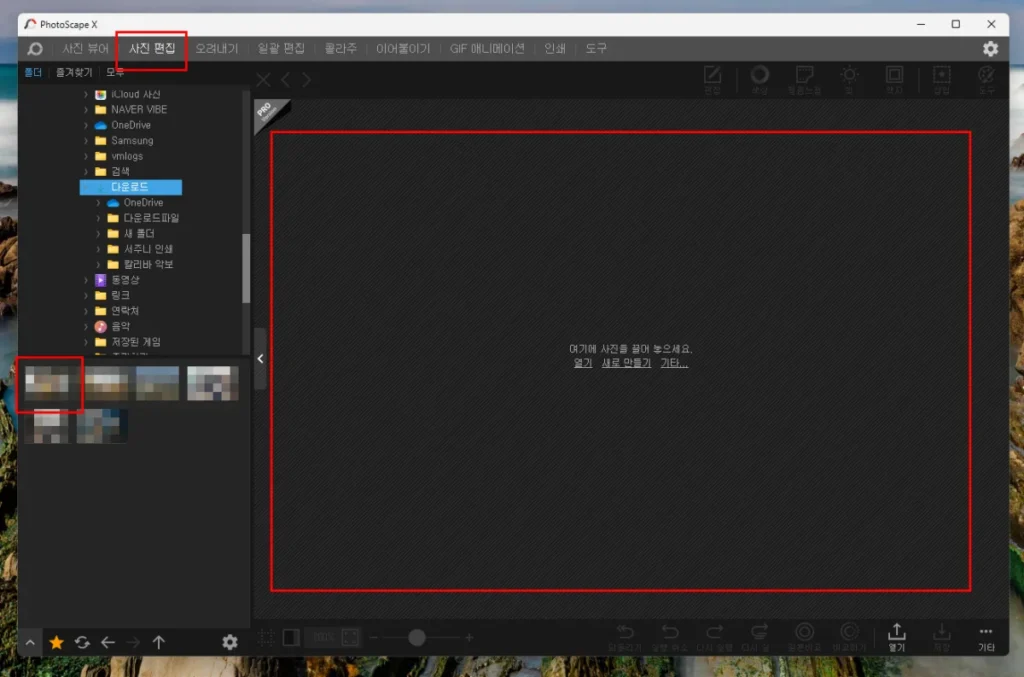The image size is (1024, 677).
Task: Open the GIF 애니메이션 tab
Action: click(487, 48)
